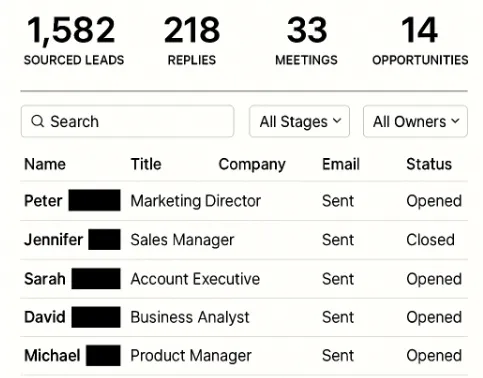Expand the All Owners dropdown

click(415, 121)
